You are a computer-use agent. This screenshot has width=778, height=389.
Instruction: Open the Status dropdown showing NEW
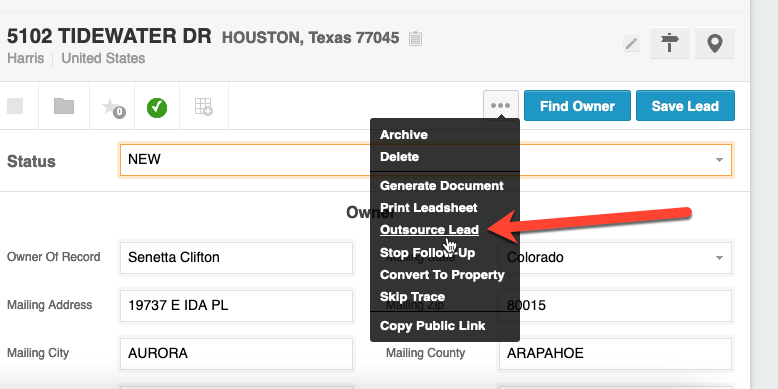pos(425,160)
